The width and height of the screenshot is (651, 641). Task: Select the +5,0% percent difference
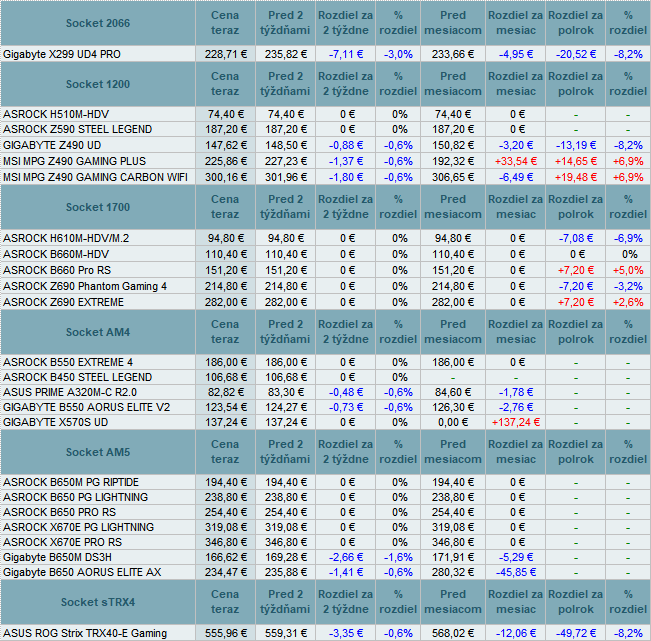tap(628, 271)
